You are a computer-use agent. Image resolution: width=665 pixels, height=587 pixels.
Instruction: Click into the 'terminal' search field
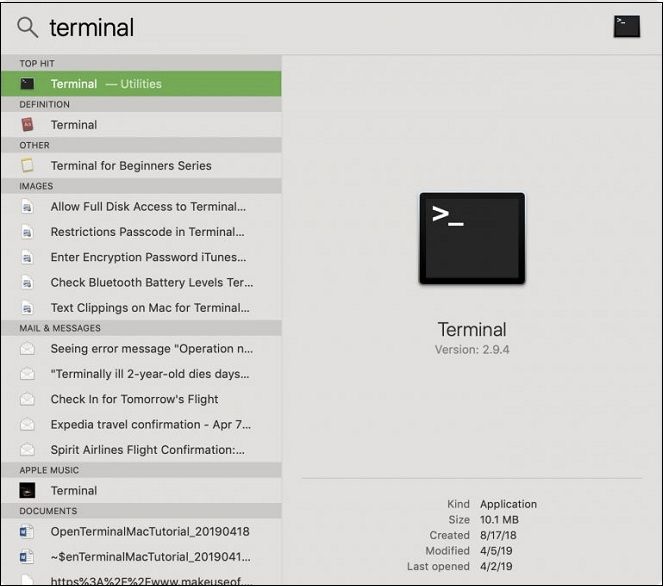coord(92,28)
